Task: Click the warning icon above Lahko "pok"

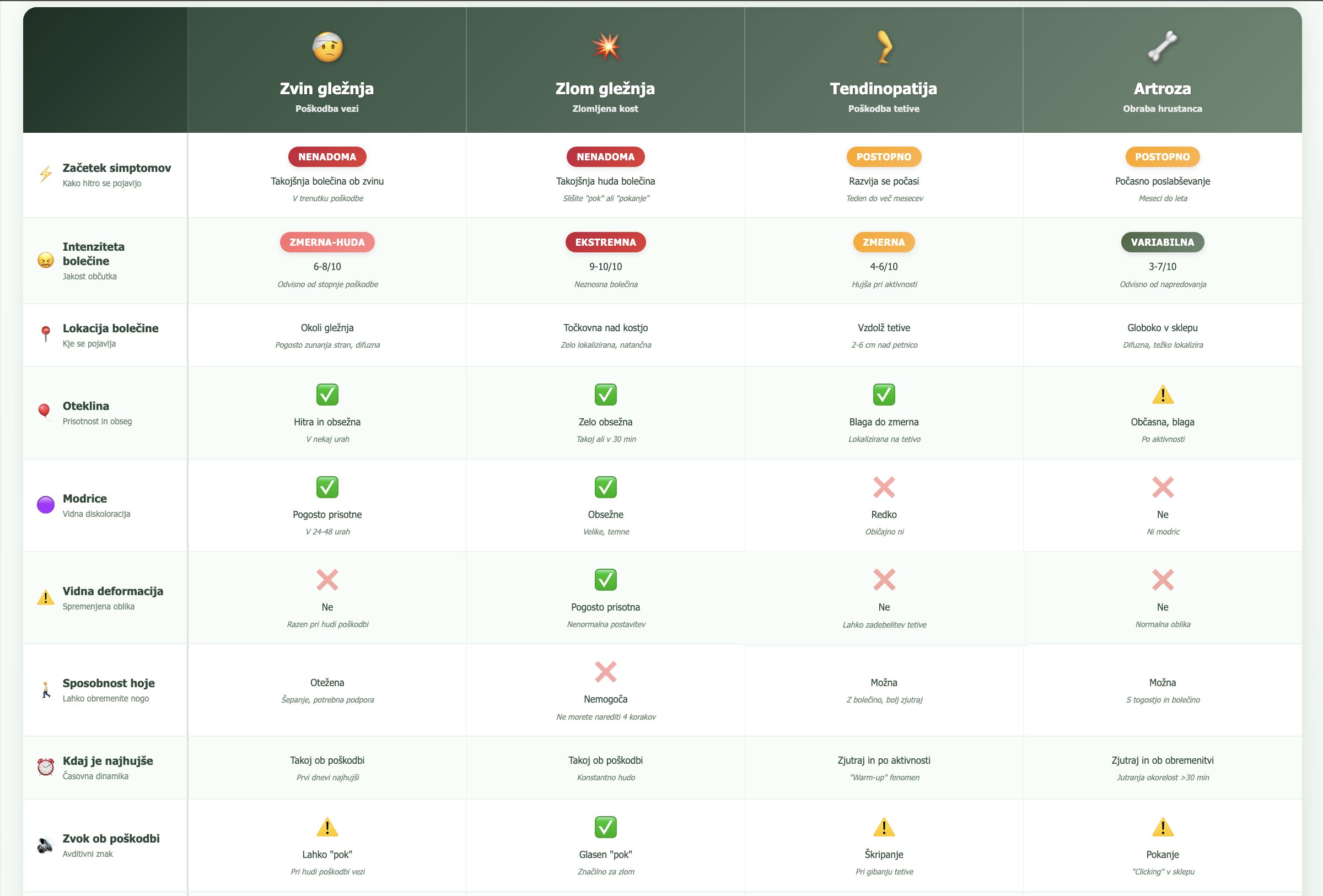Action: (x=327, y=827)
